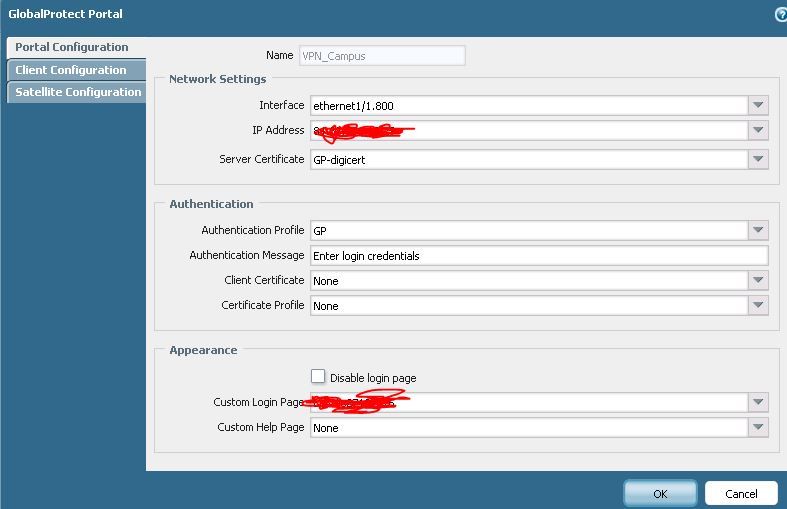Image resolution: width=787 pixels, height=509 pixels.
Task: Click the Interface field showing ethernet1/1.800
Action: coord(528,105)
